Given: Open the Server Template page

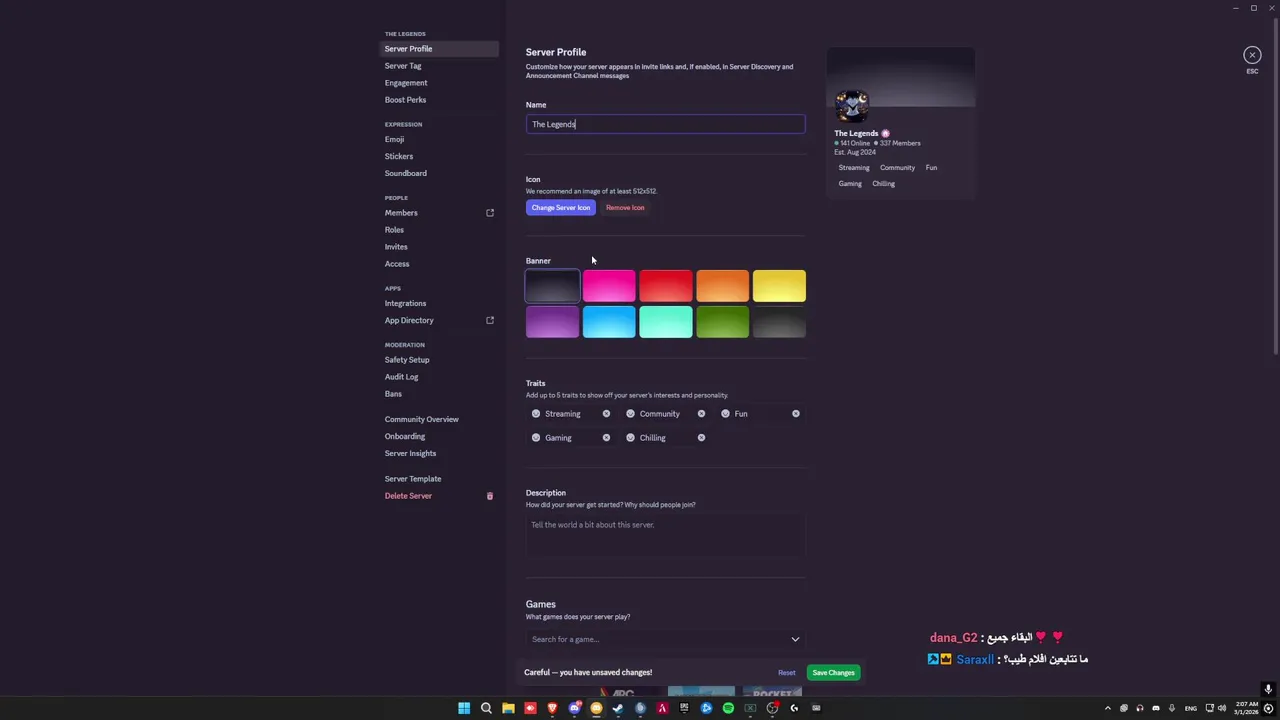Looking at the screenshot, I should pos(413,479).
